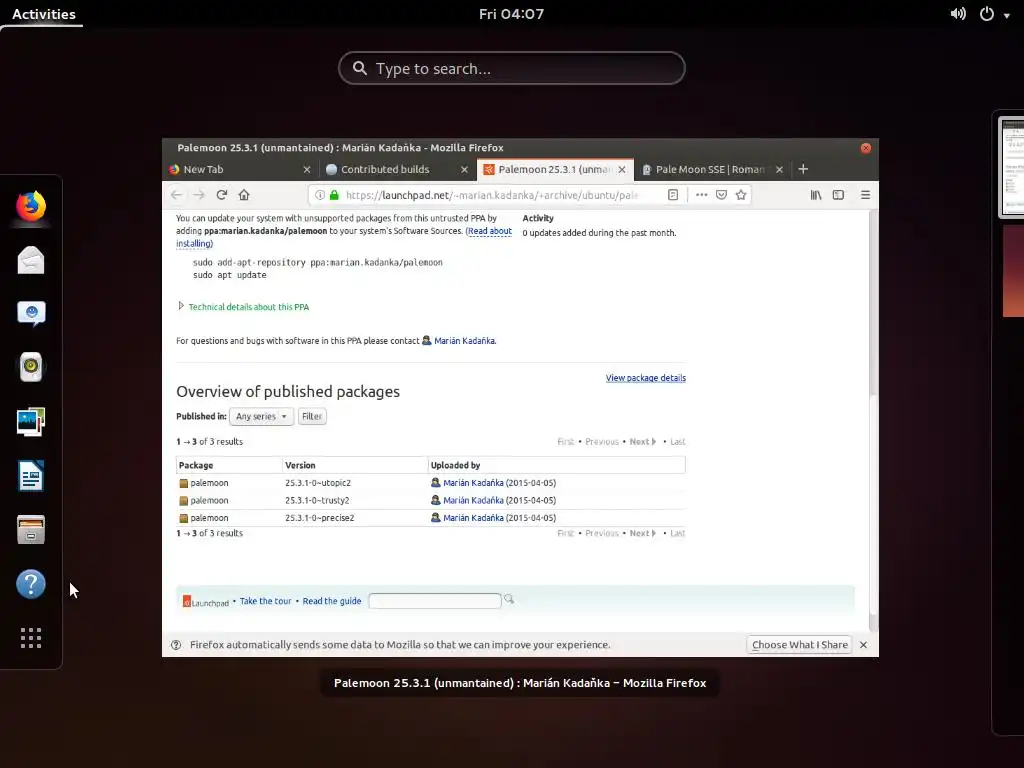Click the Package column header
1024x768 pixels.
(196, 466)
